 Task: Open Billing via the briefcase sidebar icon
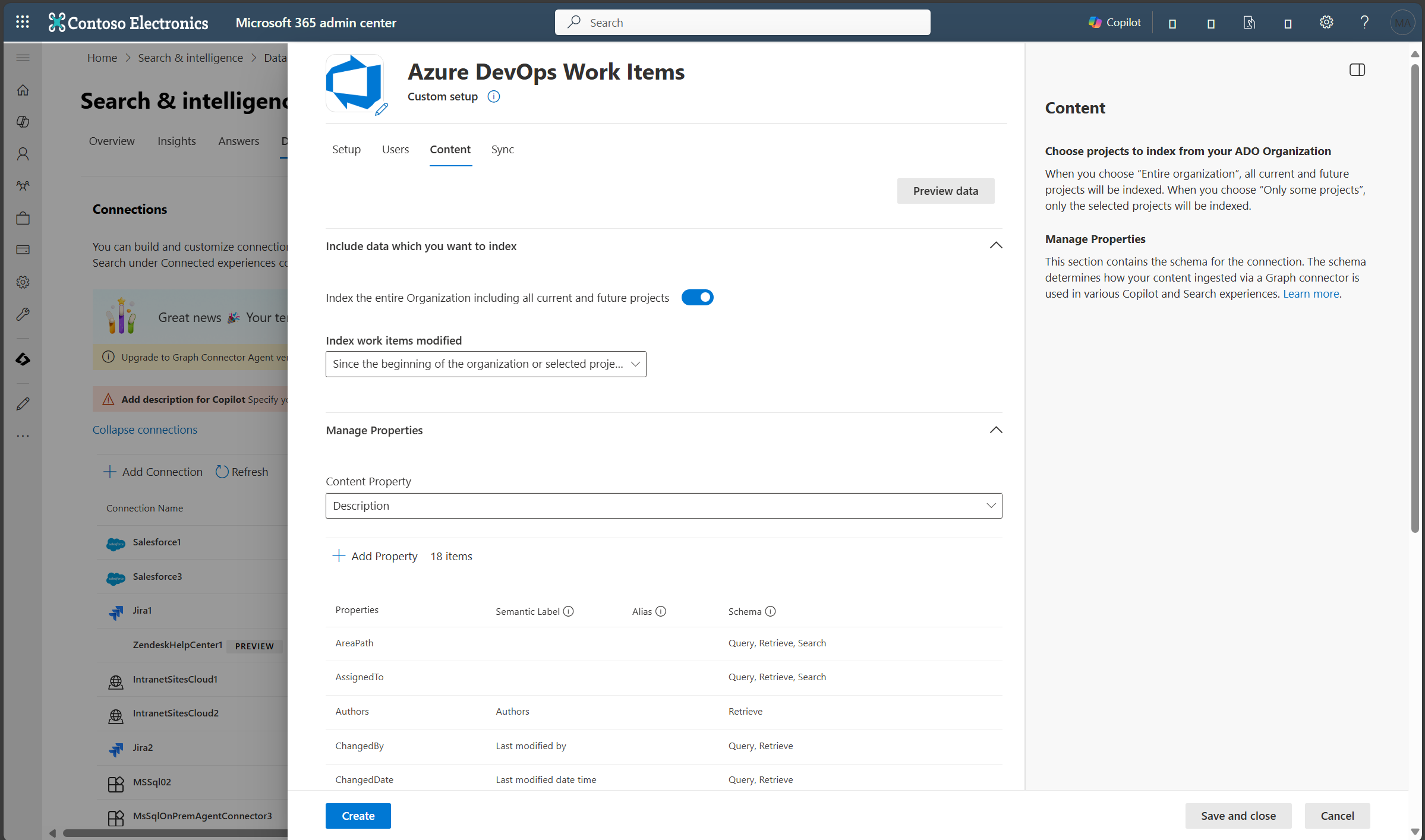(23, 217)
